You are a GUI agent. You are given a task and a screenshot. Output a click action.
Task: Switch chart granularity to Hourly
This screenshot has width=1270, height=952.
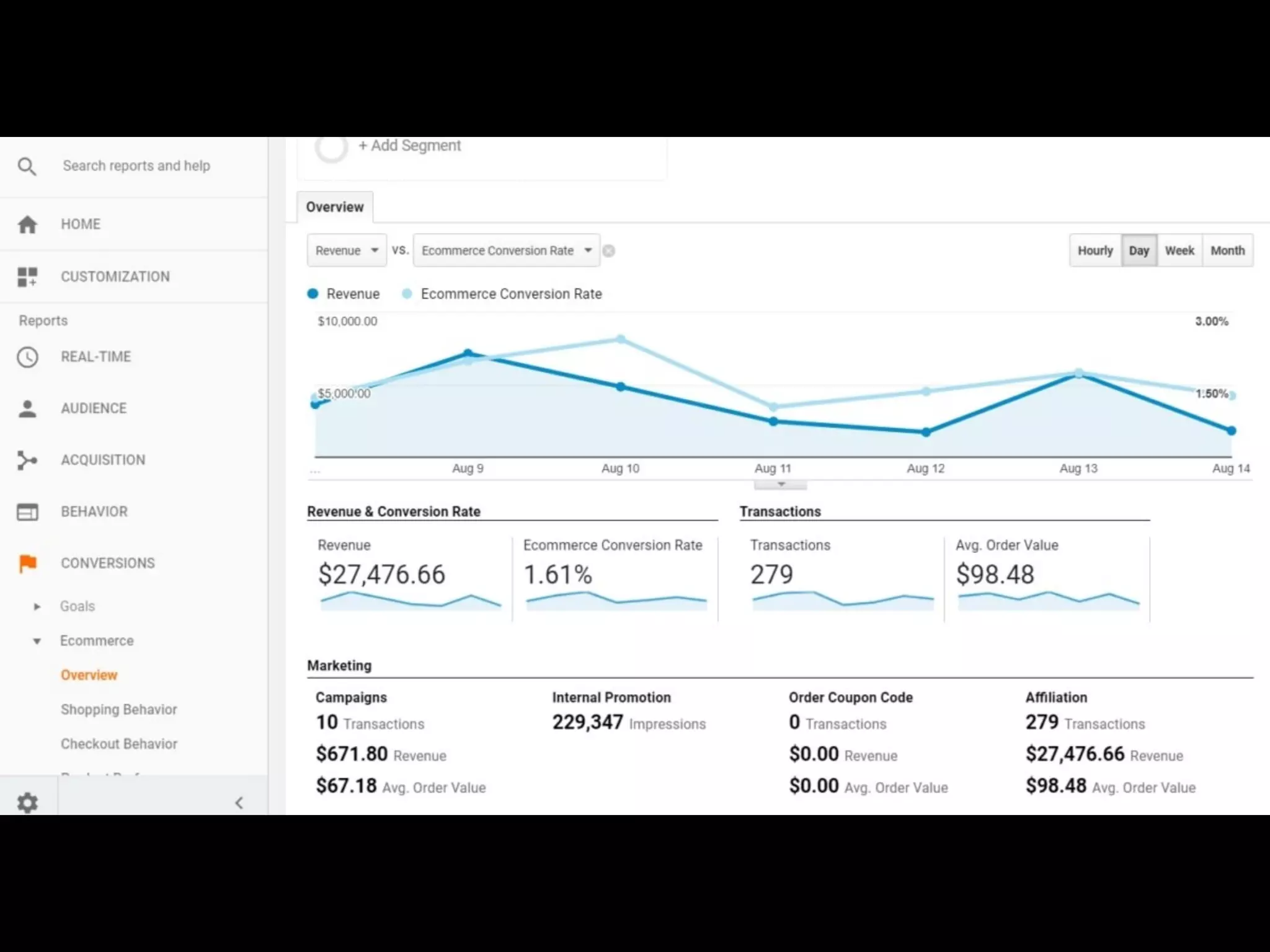point(1095,250)
